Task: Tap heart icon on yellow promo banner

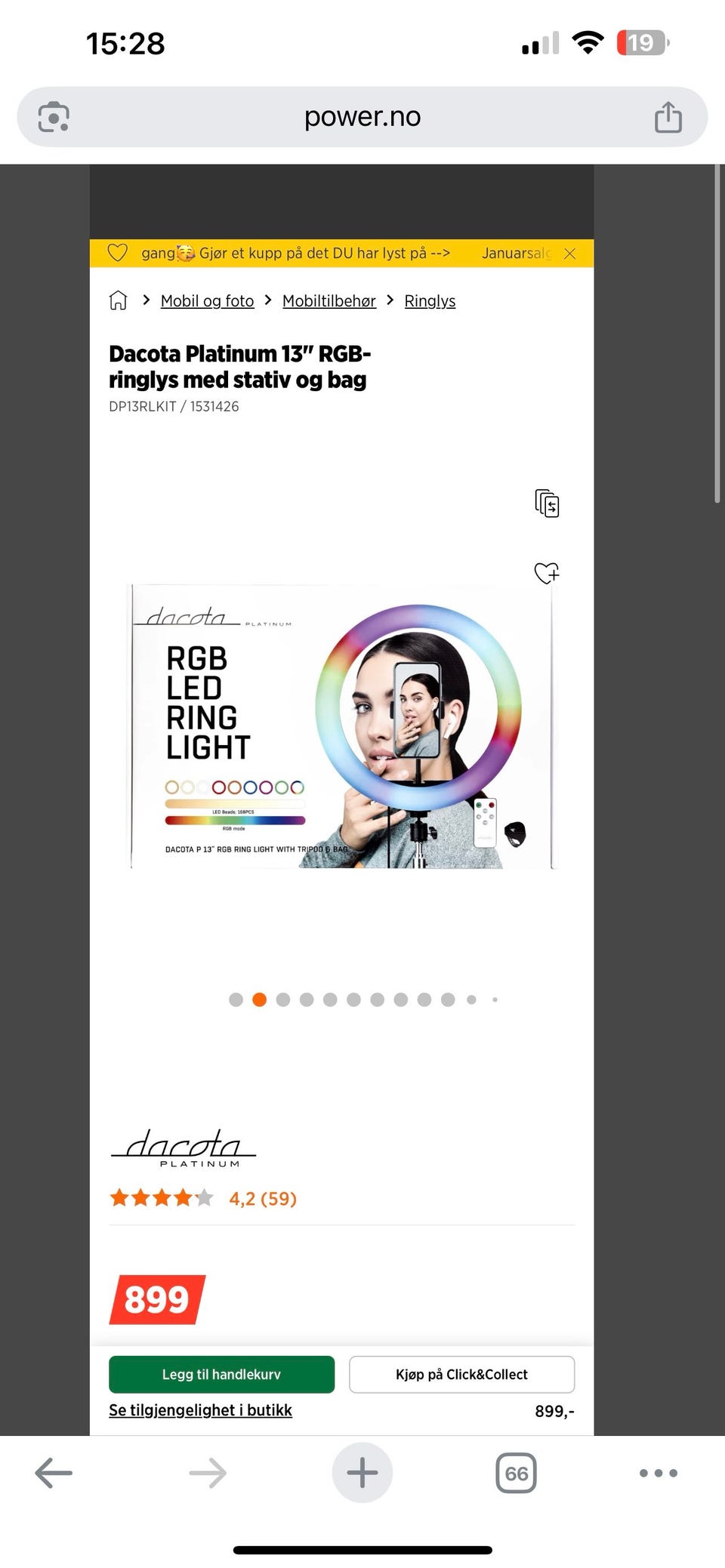Action: pos(117,253)
